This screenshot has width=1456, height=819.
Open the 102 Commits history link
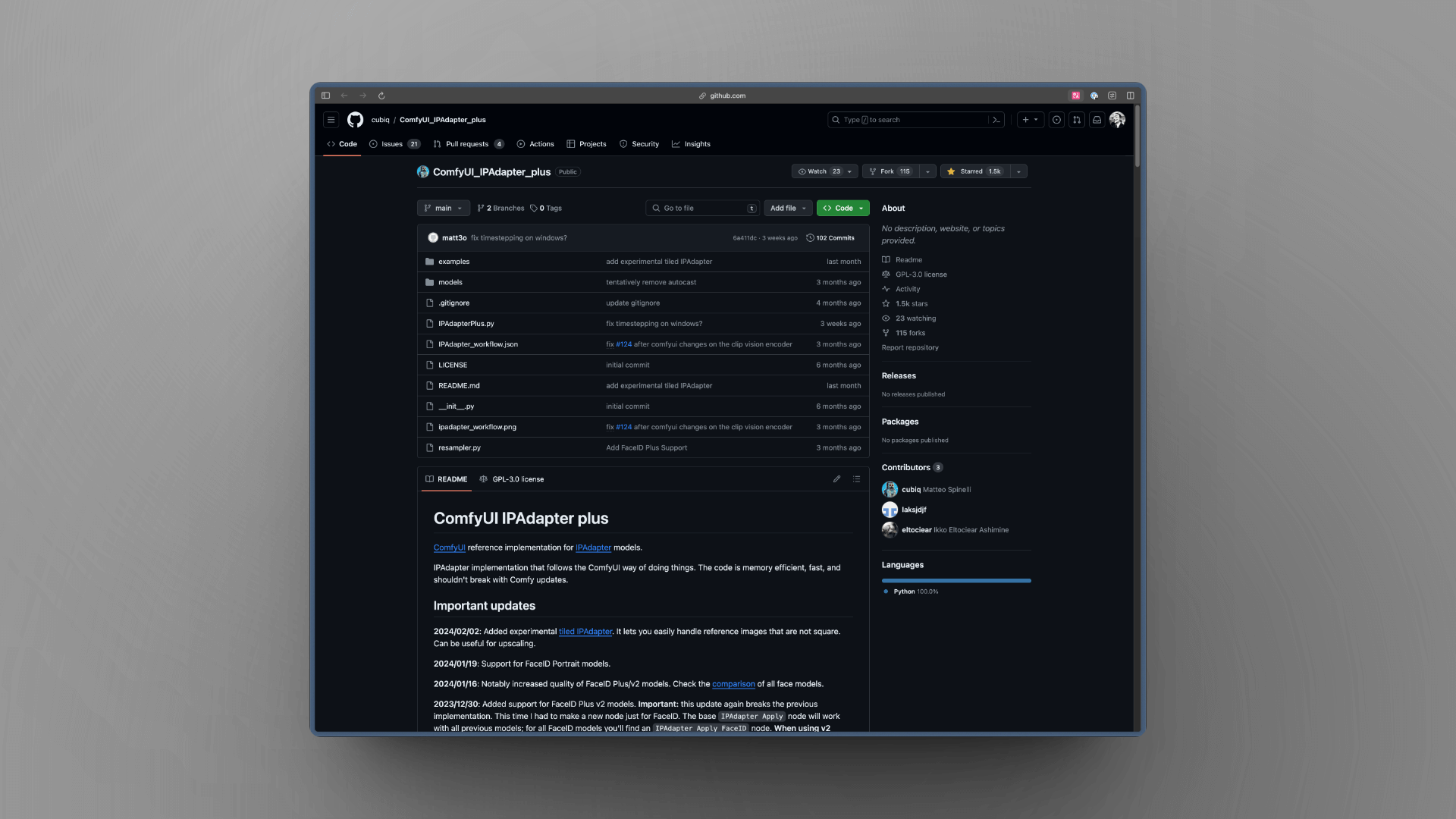830,238
